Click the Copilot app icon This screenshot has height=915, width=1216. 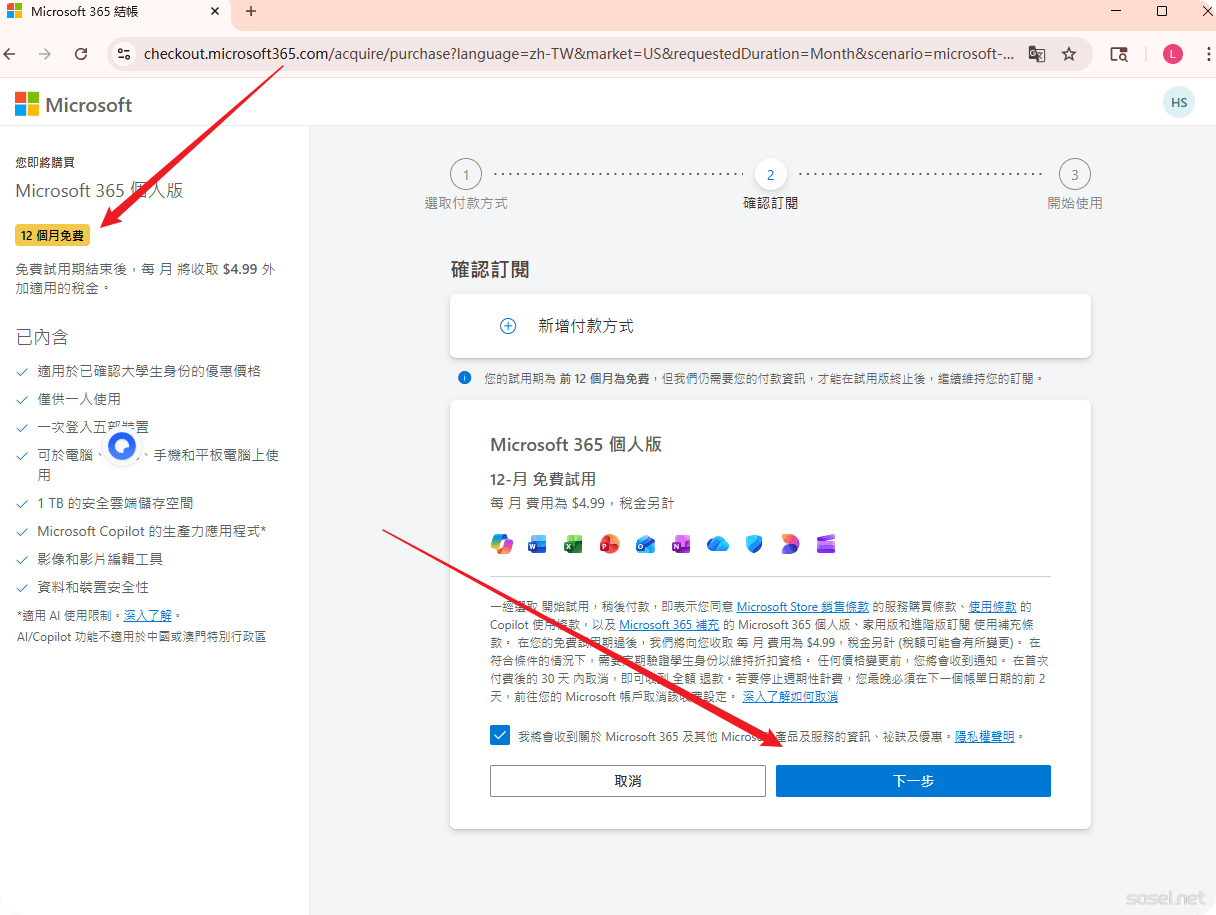click(501, 544)
